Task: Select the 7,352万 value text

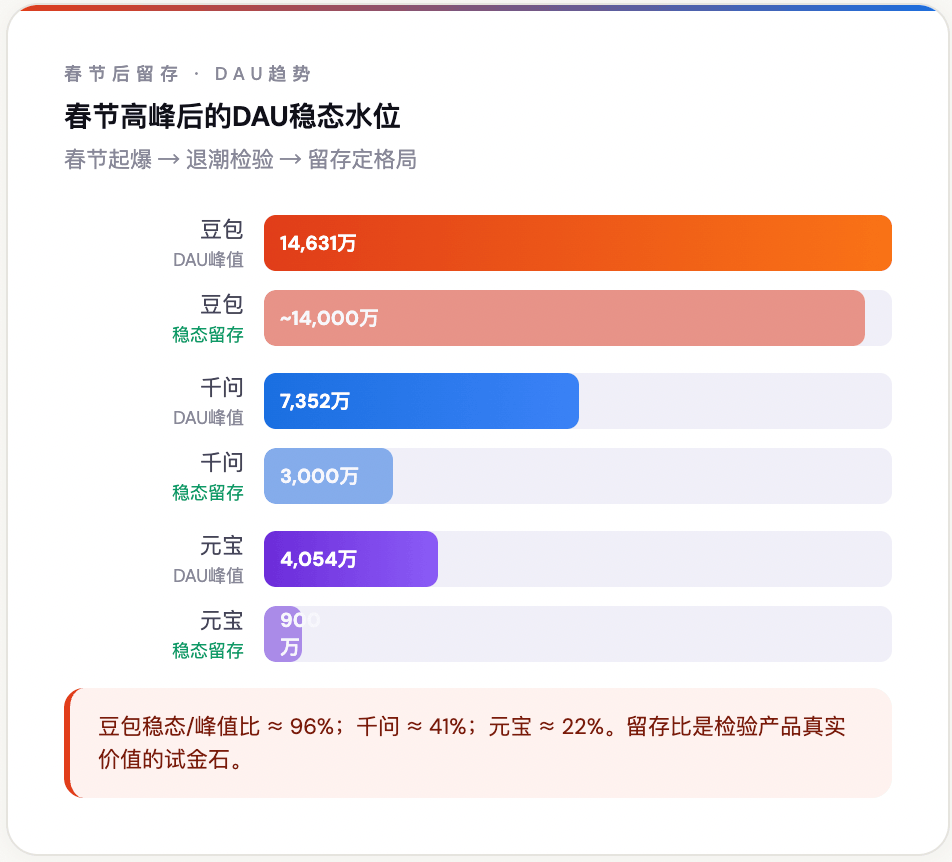Action: pyautogui.click(x=315, y=401)
